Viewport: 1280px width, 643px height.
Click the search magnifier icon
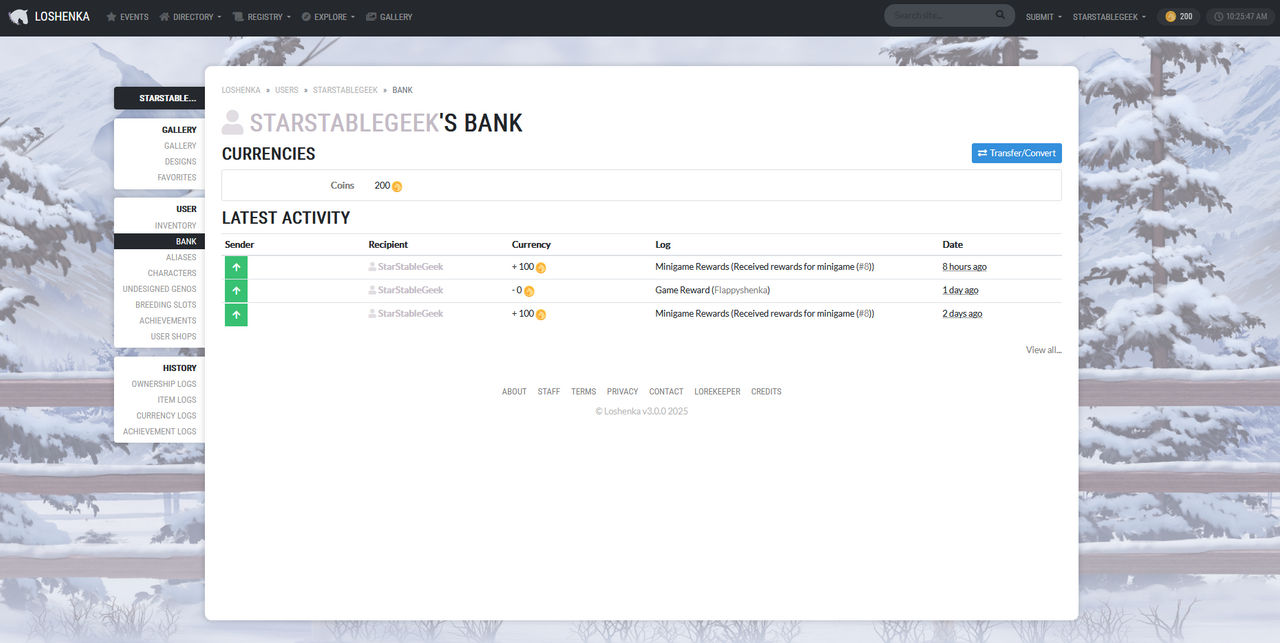pos(1001,16)
